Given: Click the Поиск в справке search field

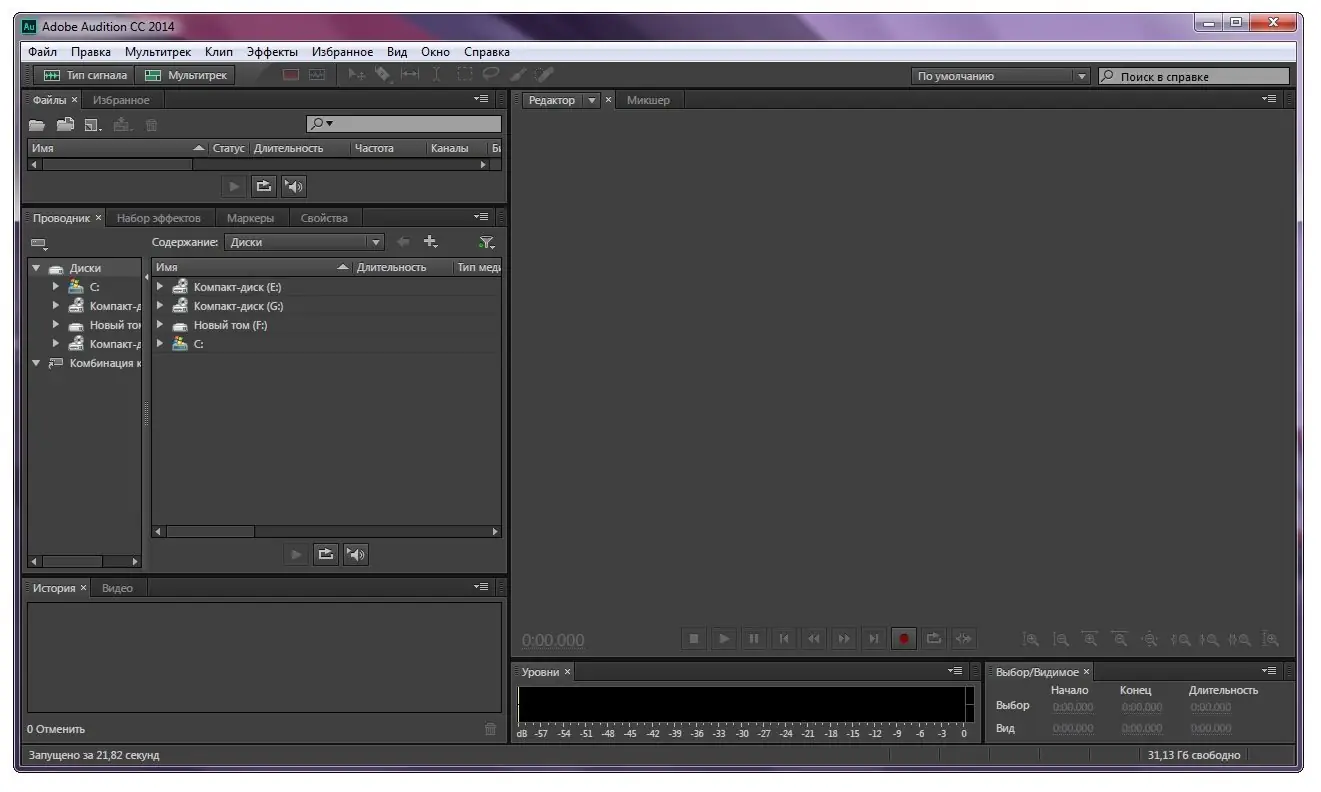Looking at the screenshot, I should (1194, 76).
